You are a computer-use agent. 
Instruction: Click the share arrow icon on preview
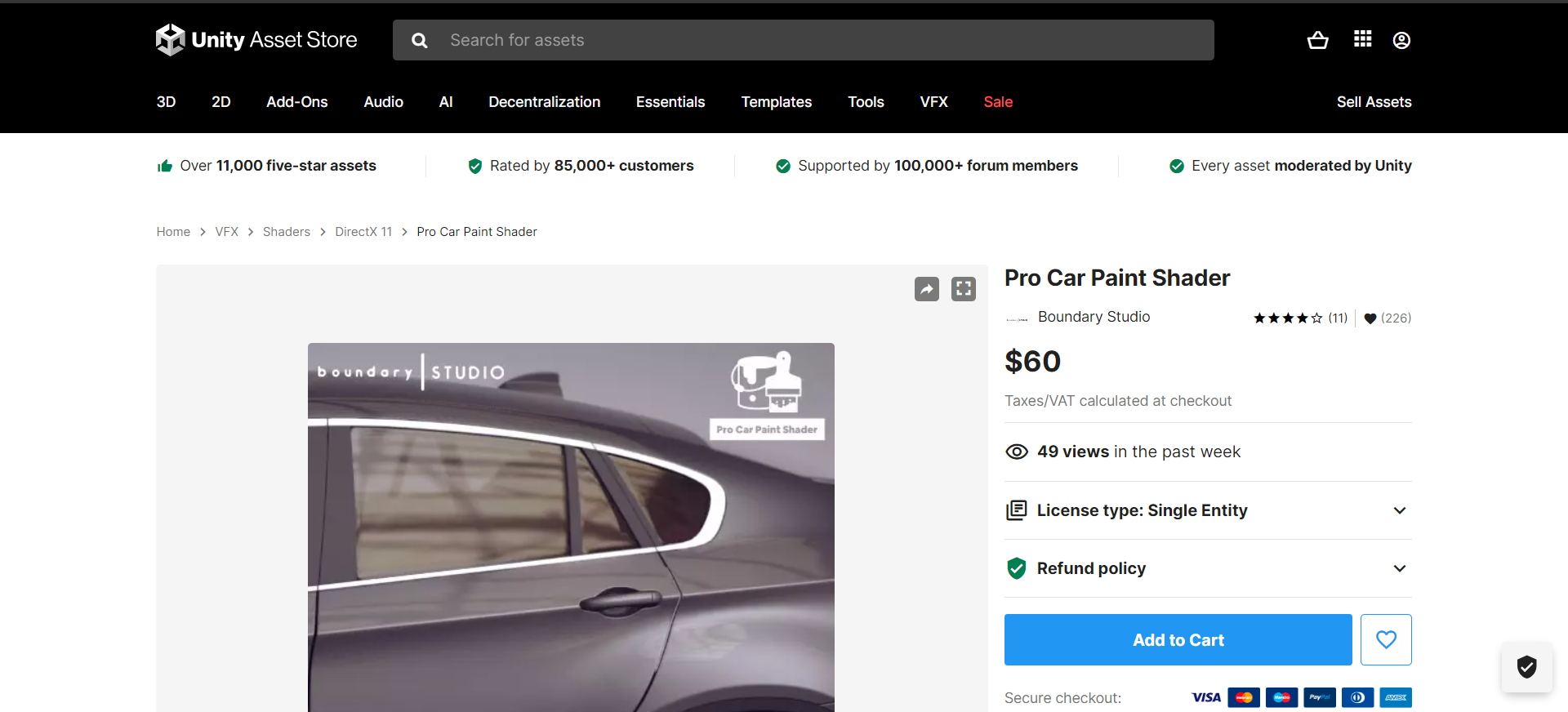926,289
